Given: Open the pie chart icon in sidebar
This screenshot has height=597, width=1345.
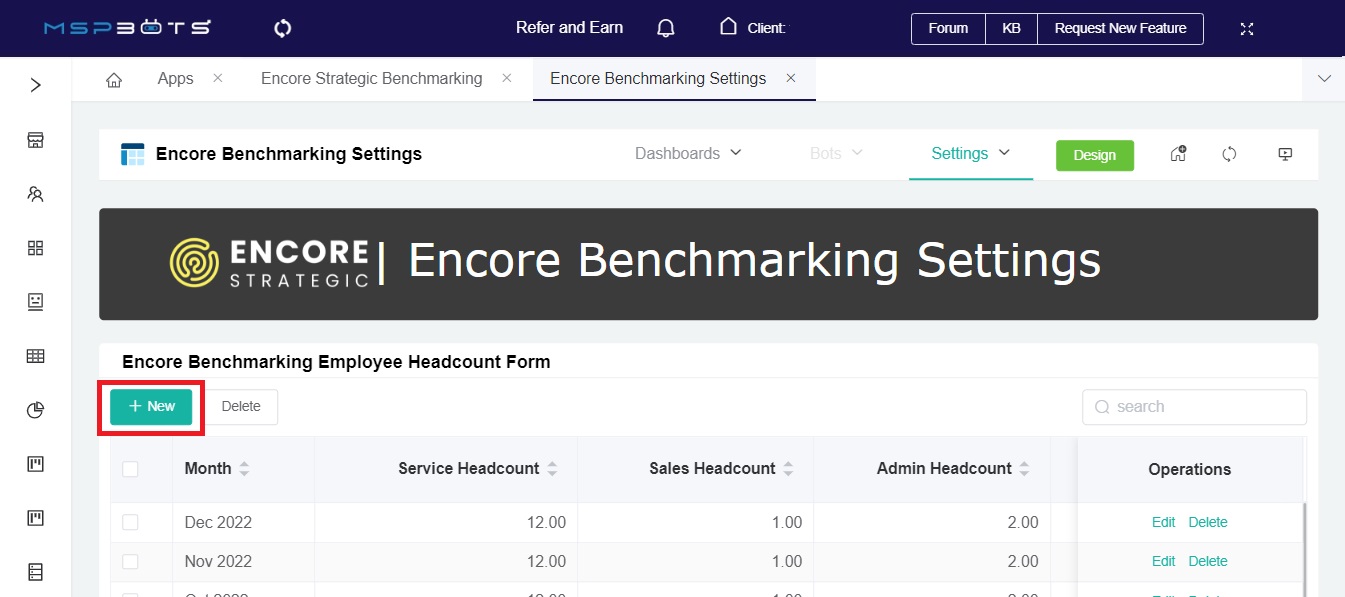Looking at the screenshot, I should (36, 409).
